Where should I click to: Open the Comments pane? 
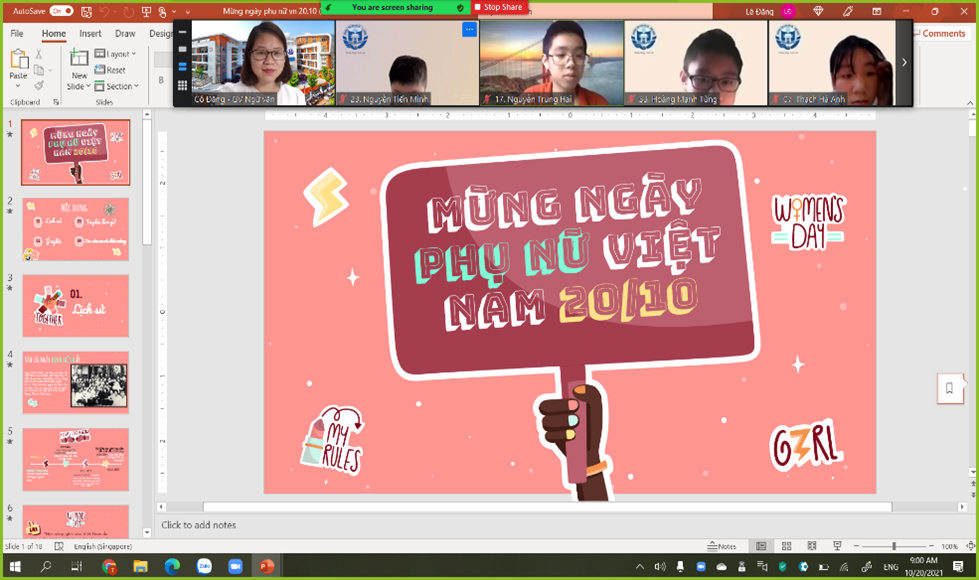(x=939, y=33)
